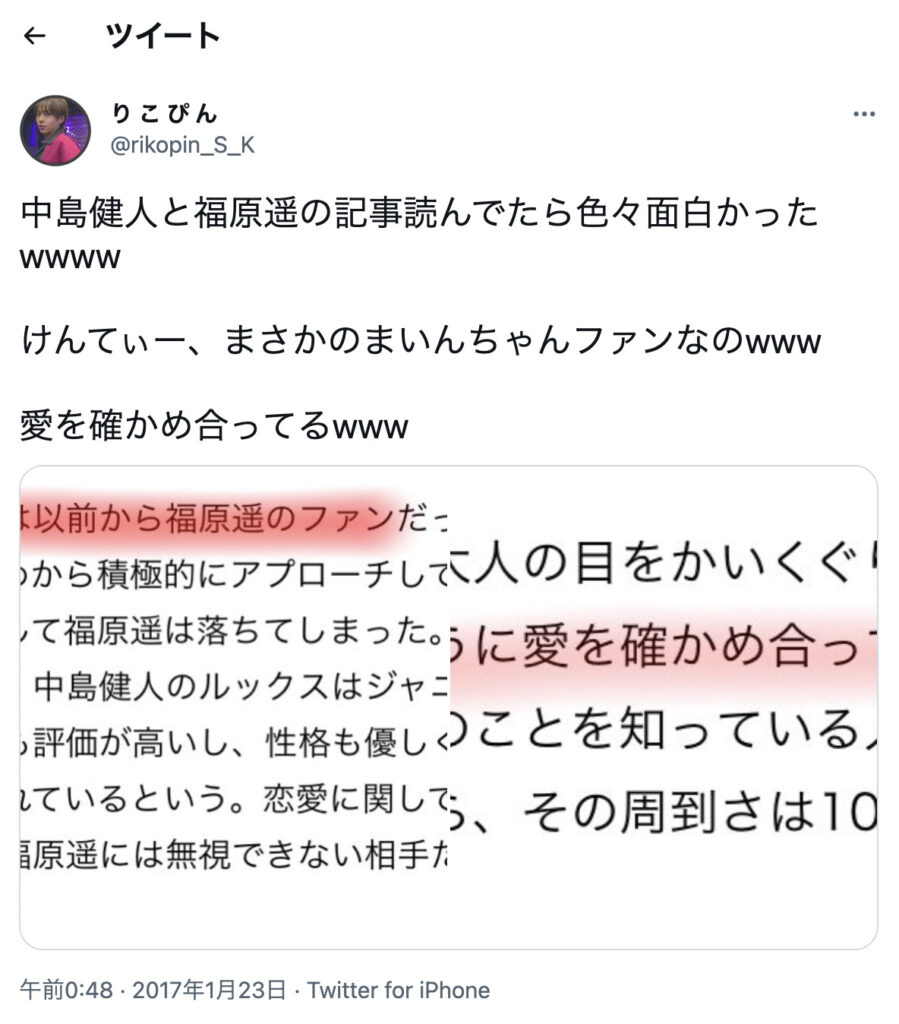Image resolution: width=899 pixels, height=1024 pixels.
Task: Click the tweet timestamp 午前0:48
Action: 67,990
